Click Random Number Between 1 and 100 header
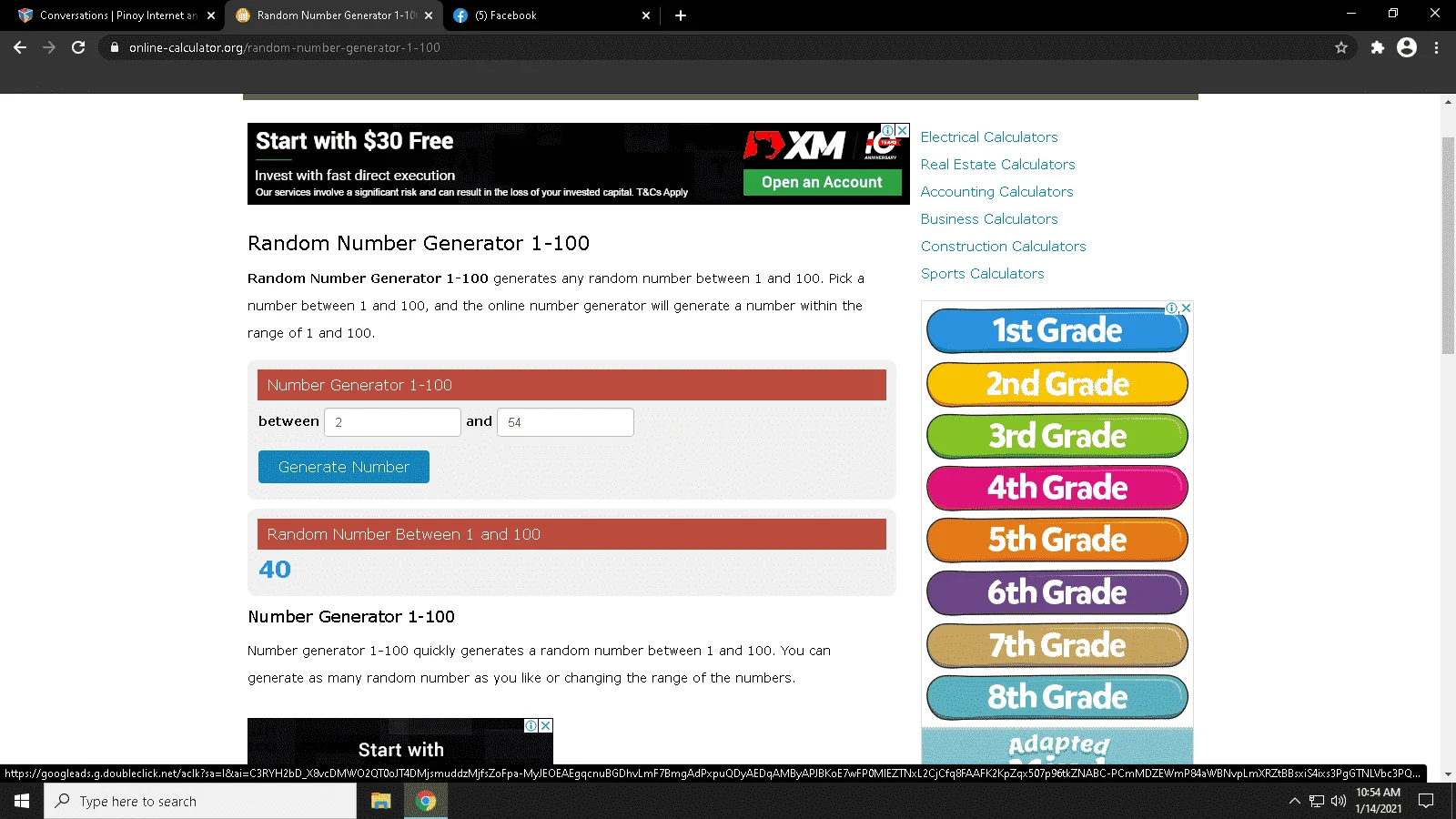Image resolution: width=1456 pixels, height=819 pixels. click(x=571, y=534)
